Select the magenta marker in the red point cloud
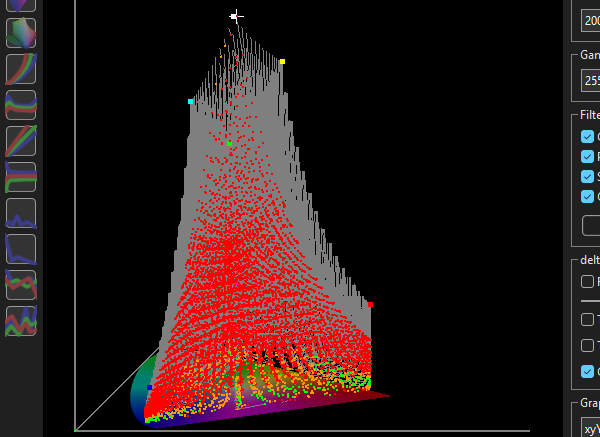Image resolution: width=600 pixels, height=437 pixels. pos(236,284)
